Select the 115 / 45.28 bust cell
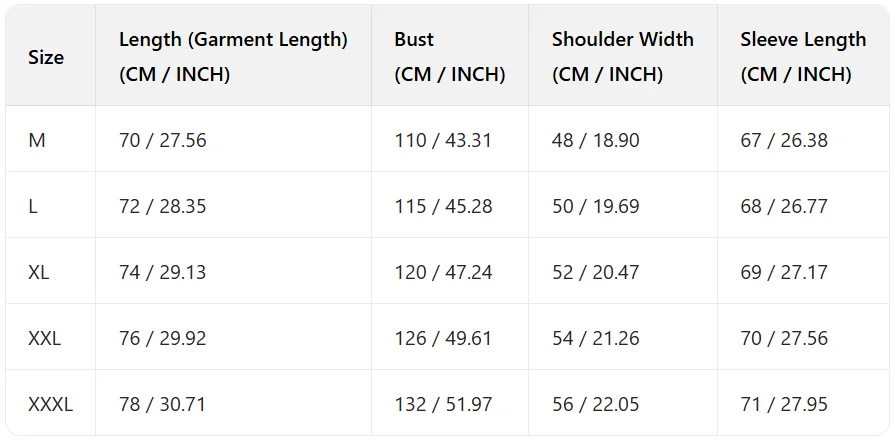 [443, 206]
